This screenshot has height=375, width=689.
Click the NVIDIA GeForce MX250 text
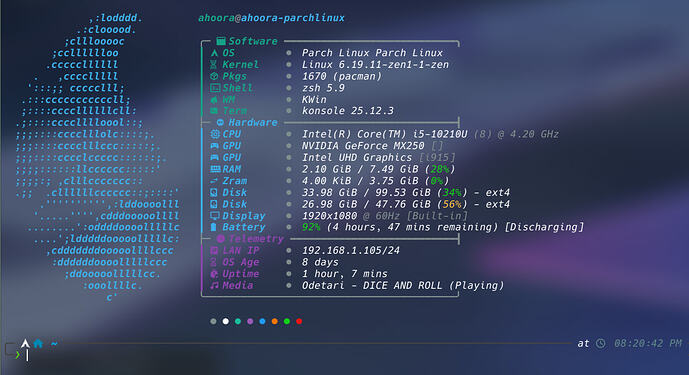363,146
